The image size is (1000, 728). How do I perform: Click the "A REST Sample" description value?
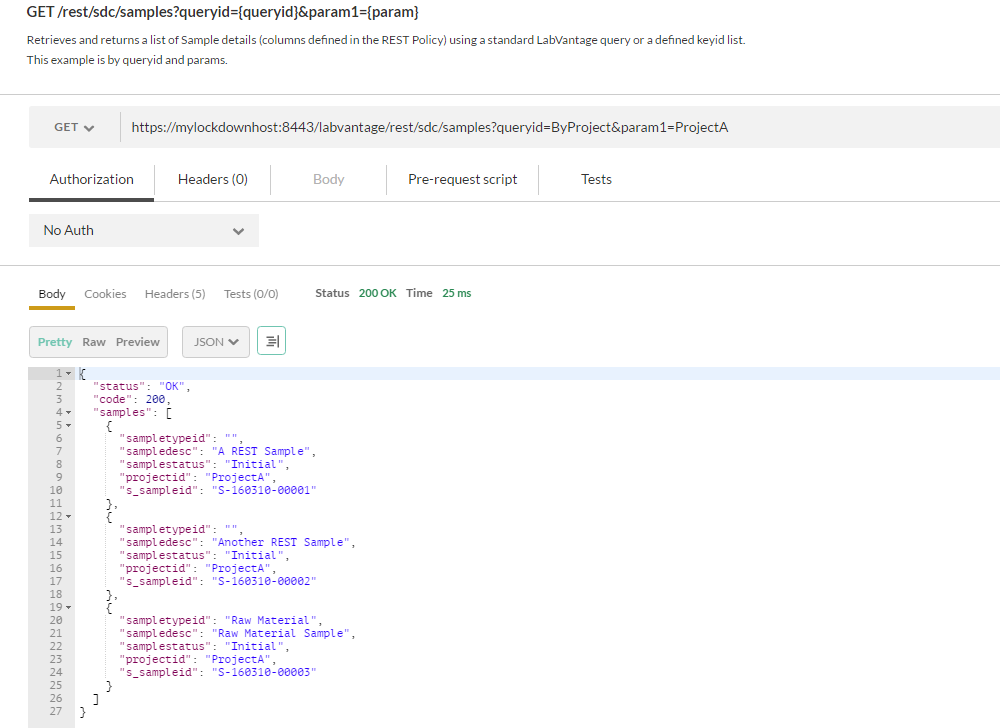tap(261, 451)
